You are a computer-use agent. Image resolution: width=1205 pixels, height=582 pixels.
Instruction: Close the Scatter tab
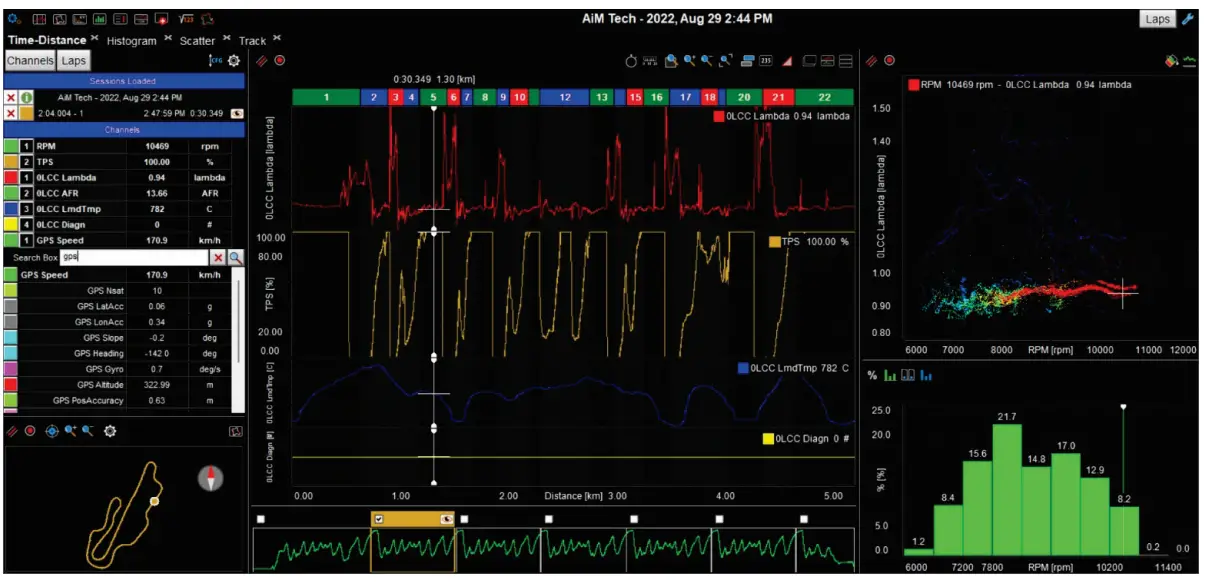(x=227, y=38)
